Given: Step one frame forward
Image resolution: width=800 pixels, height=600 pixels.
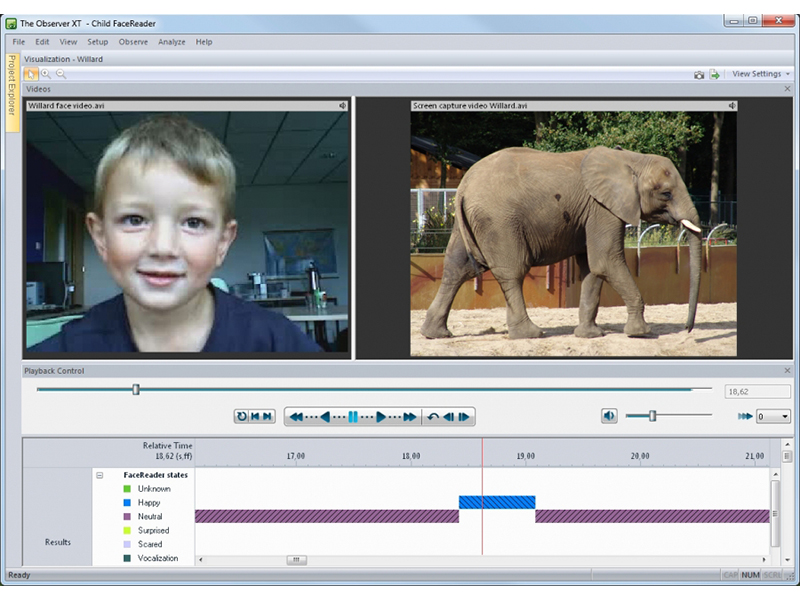Looking at the screenshot, I should pyautogui.click(x=464, y=417).
